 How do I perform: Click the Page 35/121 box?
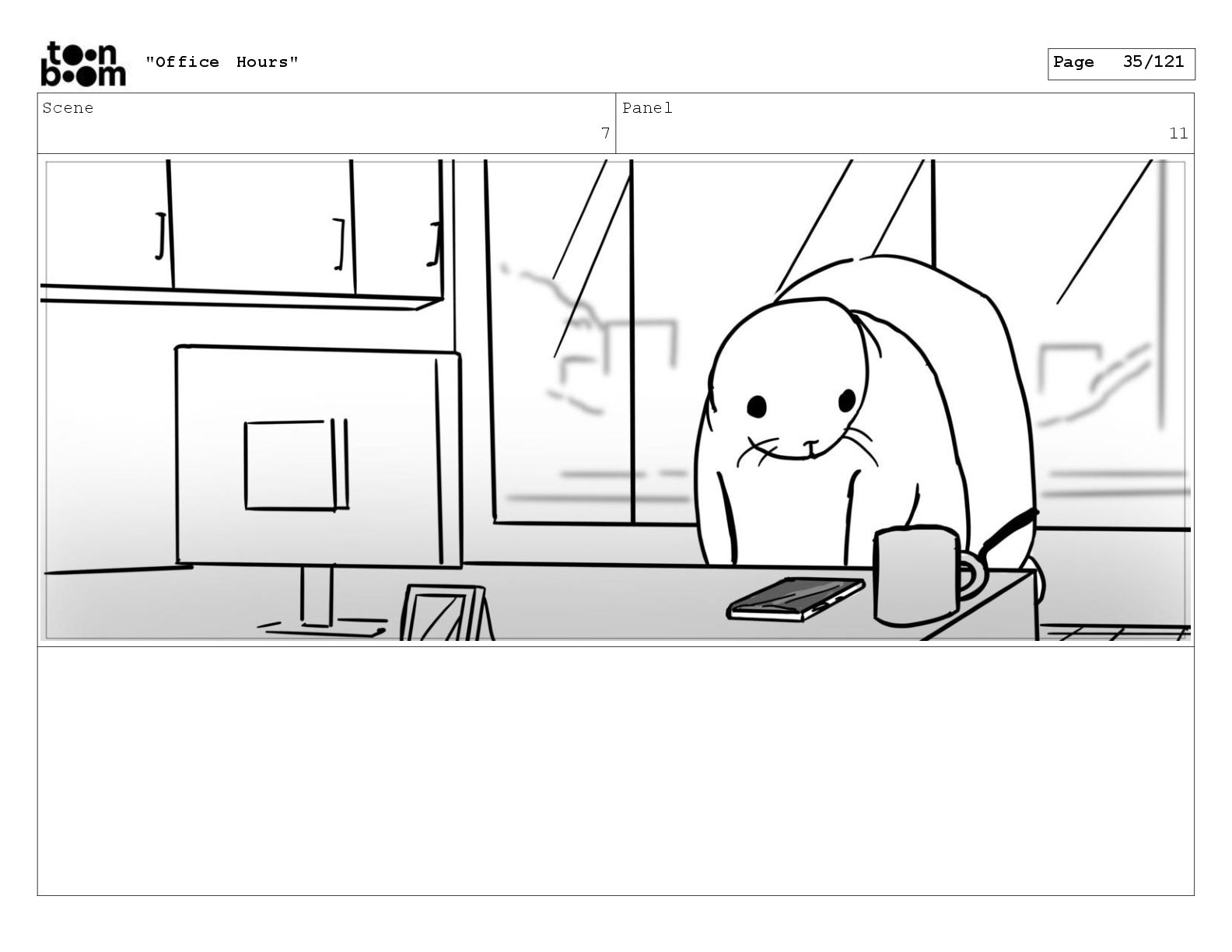click(1121, 64)
